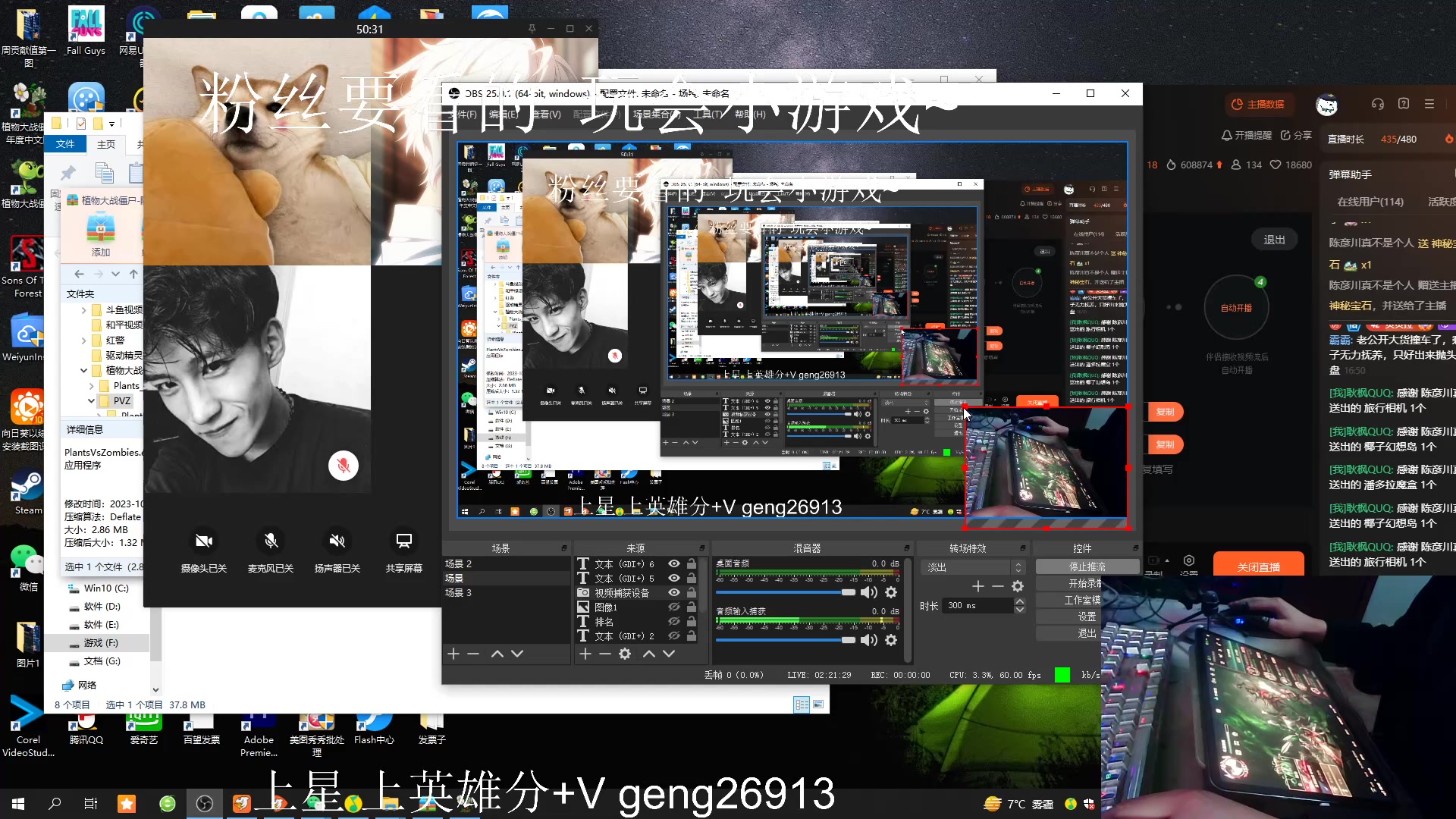1456x819 pixels.
Task: Remove selected scene with minus icon
Action: (473, 654)
